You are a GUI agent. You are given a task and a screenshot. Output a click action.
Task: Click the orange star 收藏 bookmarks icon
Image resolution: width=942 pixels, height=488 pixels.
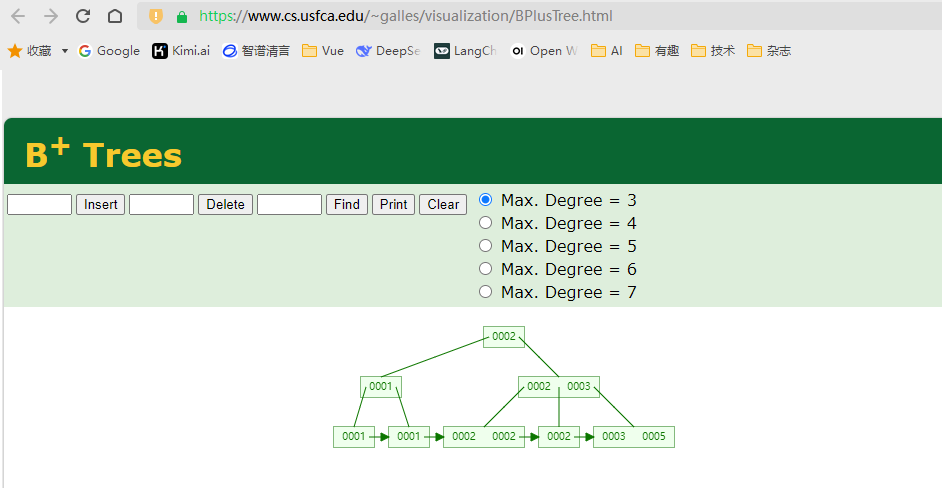click(14, 51)
